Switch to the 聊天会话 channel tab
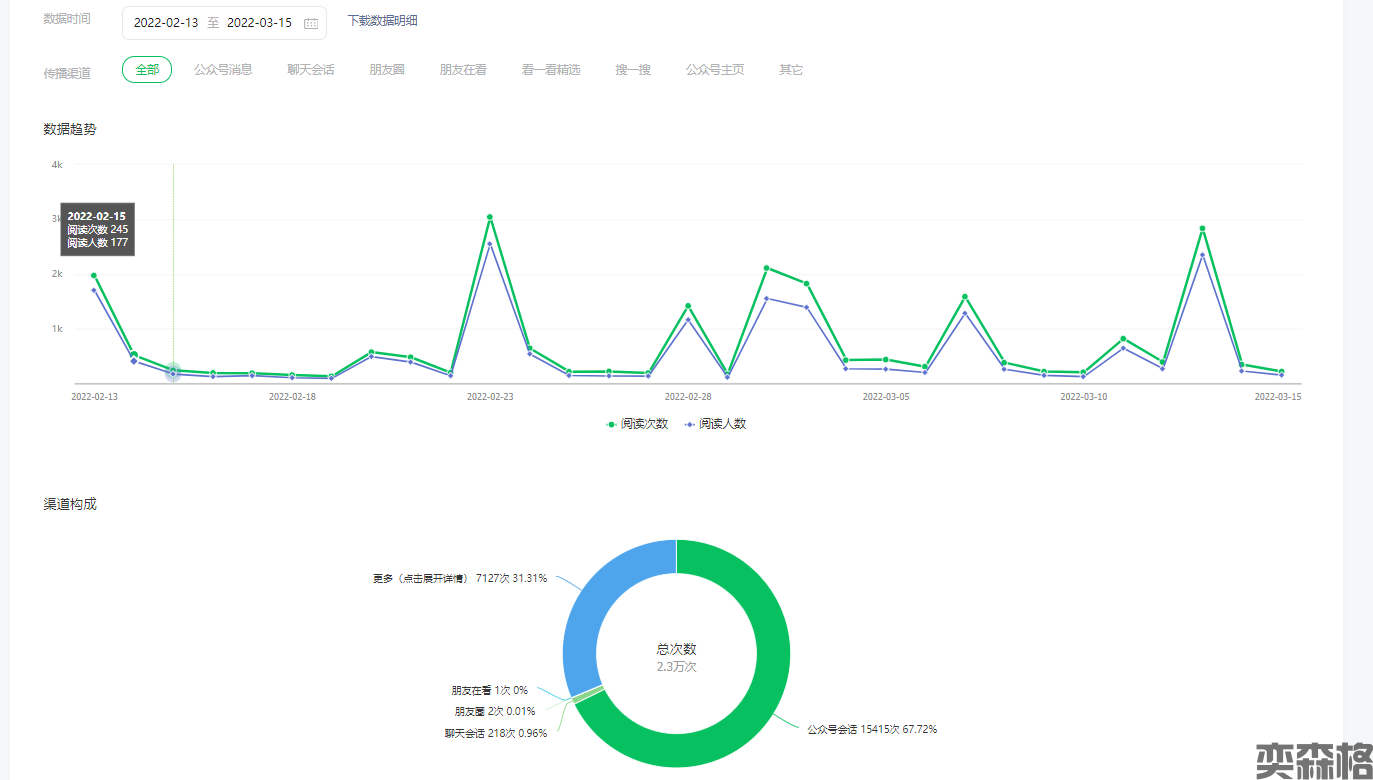The height and width of the screenshot is (780, 1373). click(x=311, y=70)
